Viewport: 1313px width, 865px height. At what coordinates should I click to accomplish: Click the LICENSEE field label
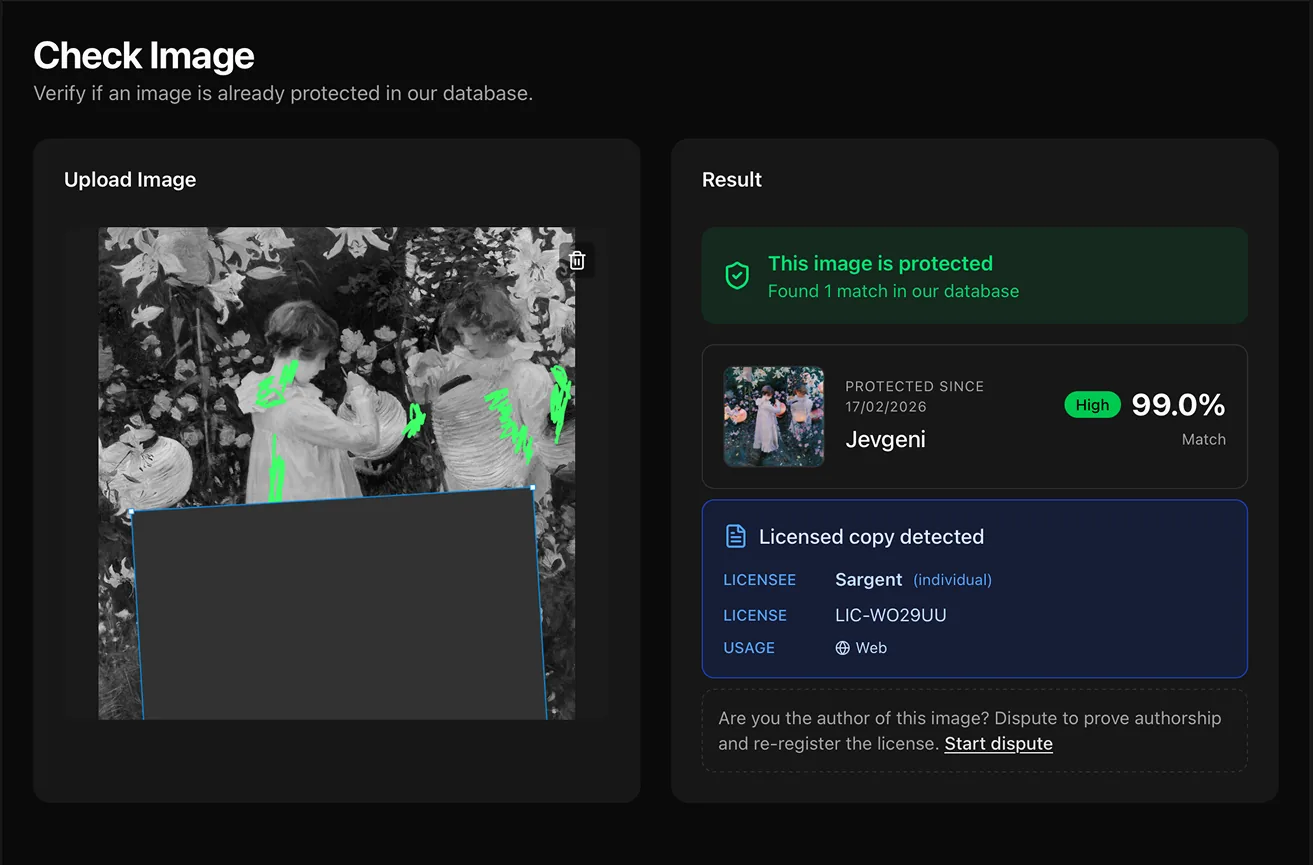click(x=760, y=580)
